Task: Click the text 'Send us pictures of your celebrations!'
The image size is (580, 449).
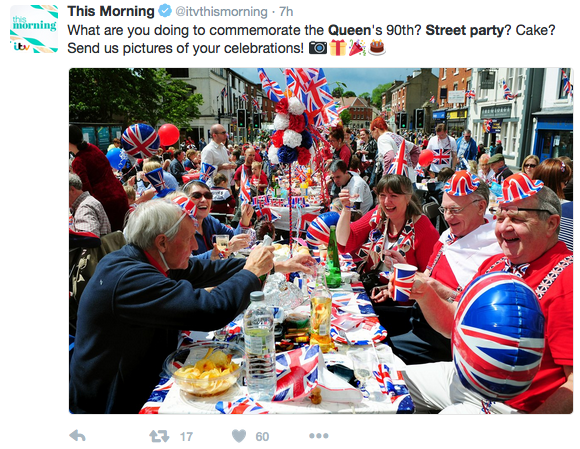Action: [186, 48]
